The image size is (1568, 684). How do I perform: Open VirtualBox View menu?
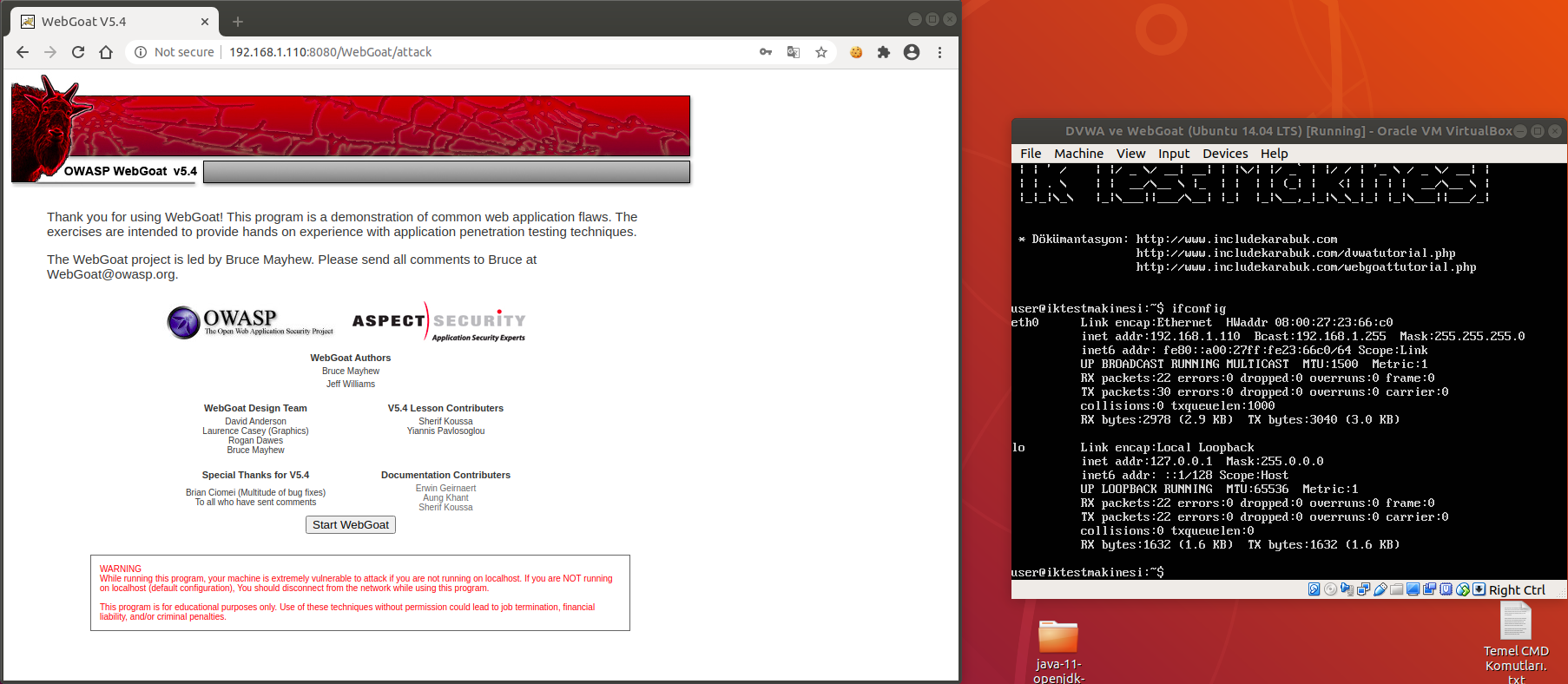pos(1130,154)
